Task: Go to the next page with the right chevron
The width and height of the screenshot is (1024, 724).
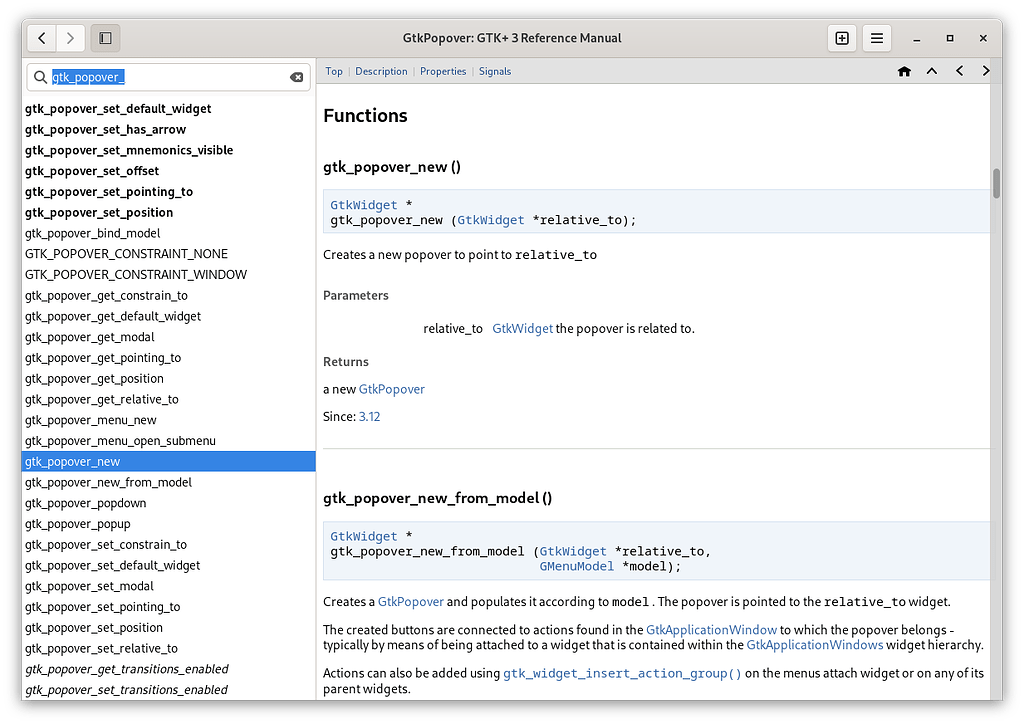Action: [986, 71]
